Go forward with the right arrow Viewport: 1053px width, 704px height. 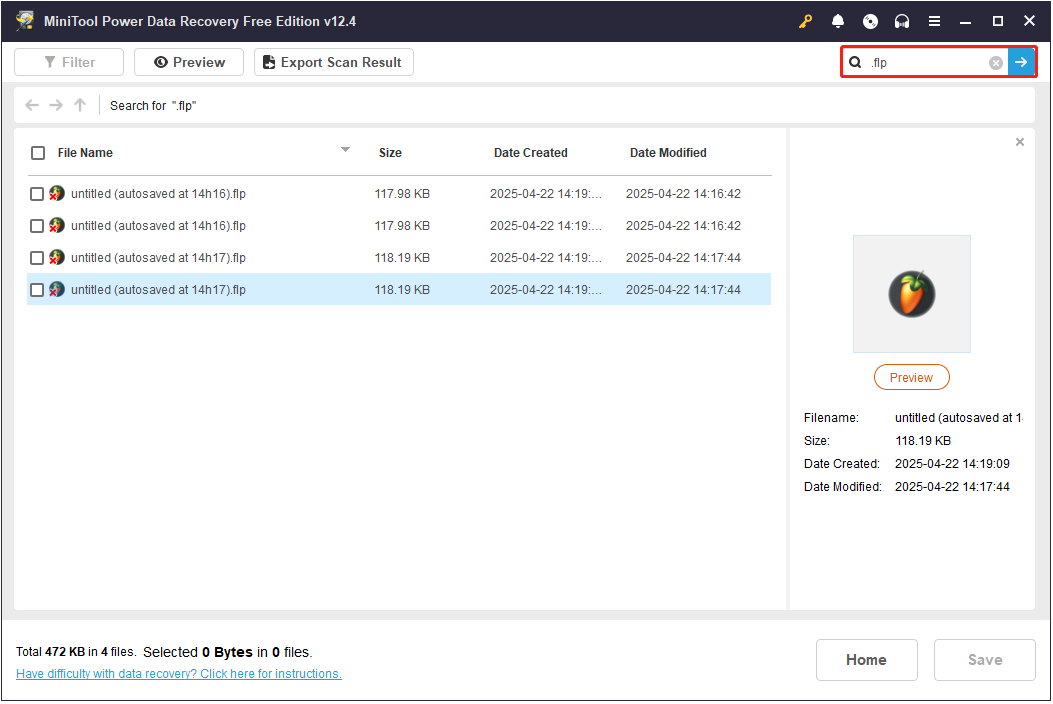click(56, 105)
